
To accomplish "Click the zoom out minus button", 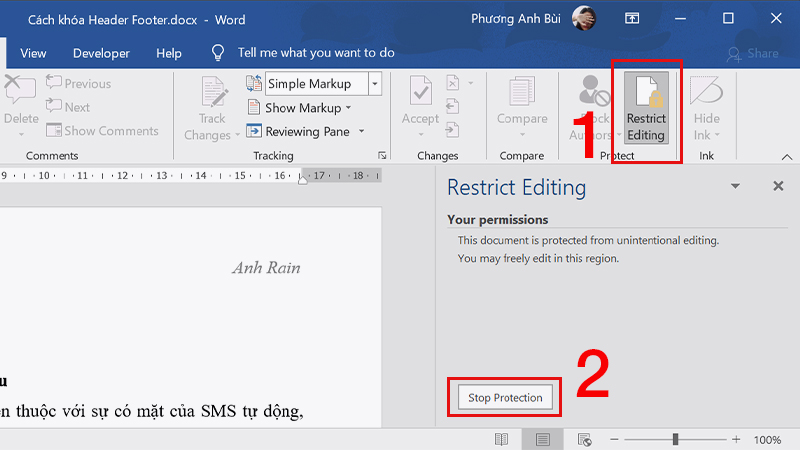I will click(614, 439).
